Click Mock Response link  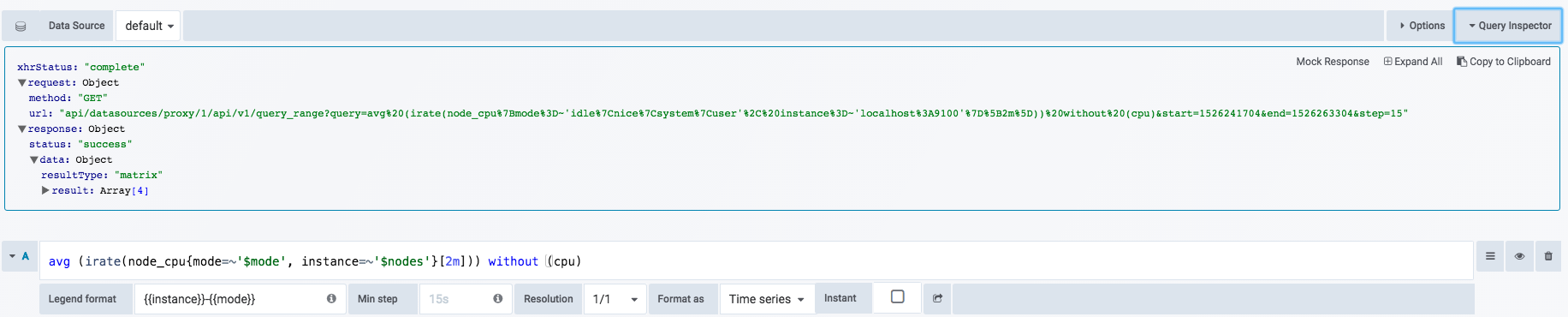[1332, 62]
